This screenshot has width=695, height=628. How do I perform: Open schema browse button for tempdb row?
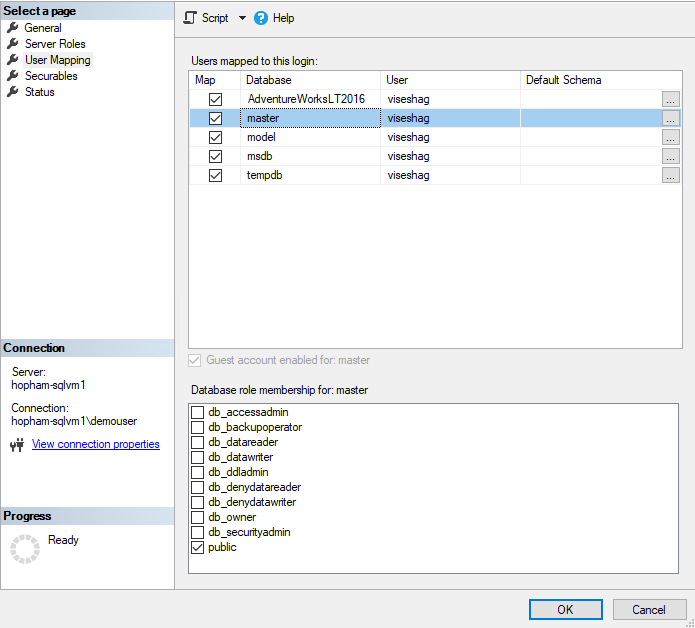click(670, 176)
